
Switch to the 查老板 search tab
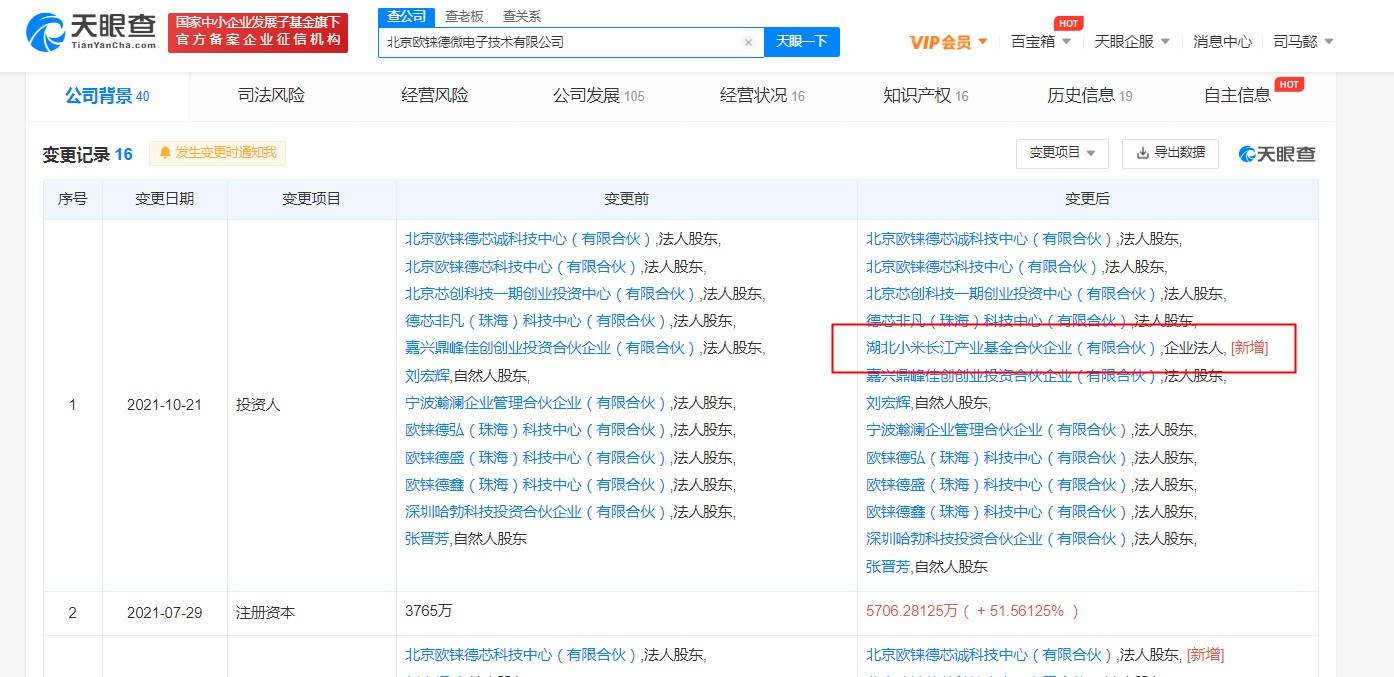point(464,16)
